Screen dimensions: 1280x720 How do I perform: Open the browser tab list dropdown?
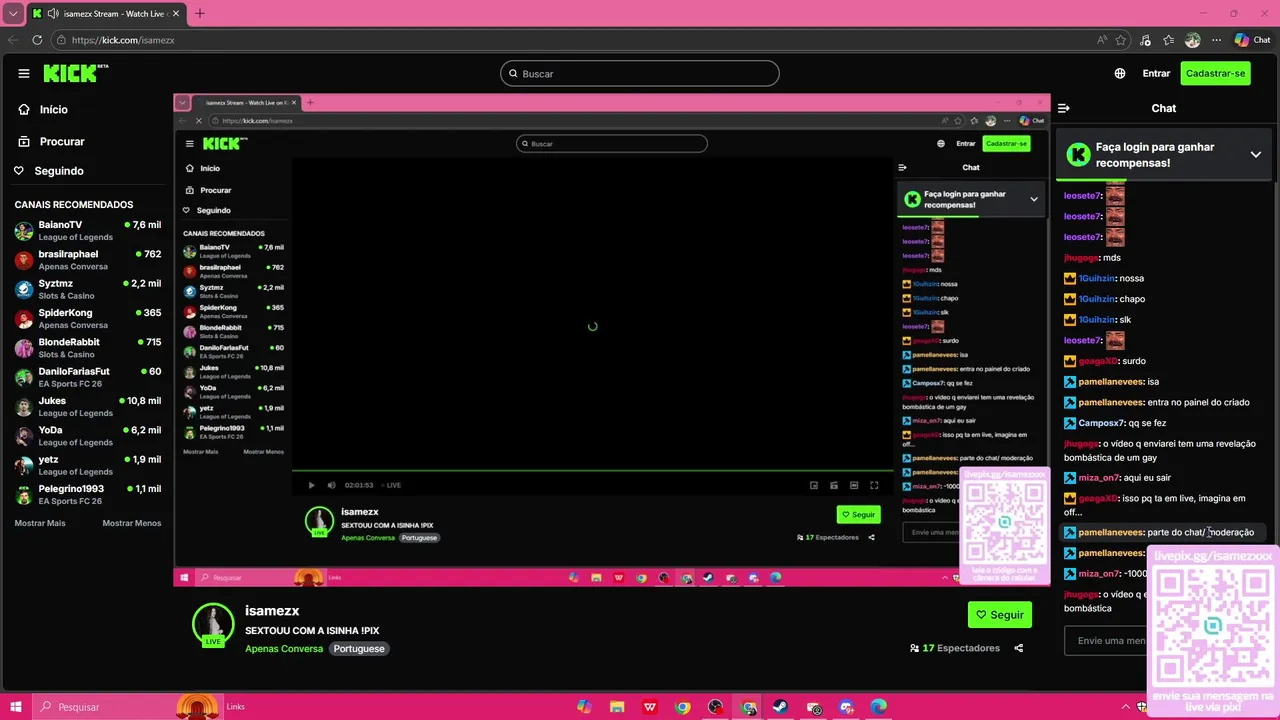[x=13, y=14]
